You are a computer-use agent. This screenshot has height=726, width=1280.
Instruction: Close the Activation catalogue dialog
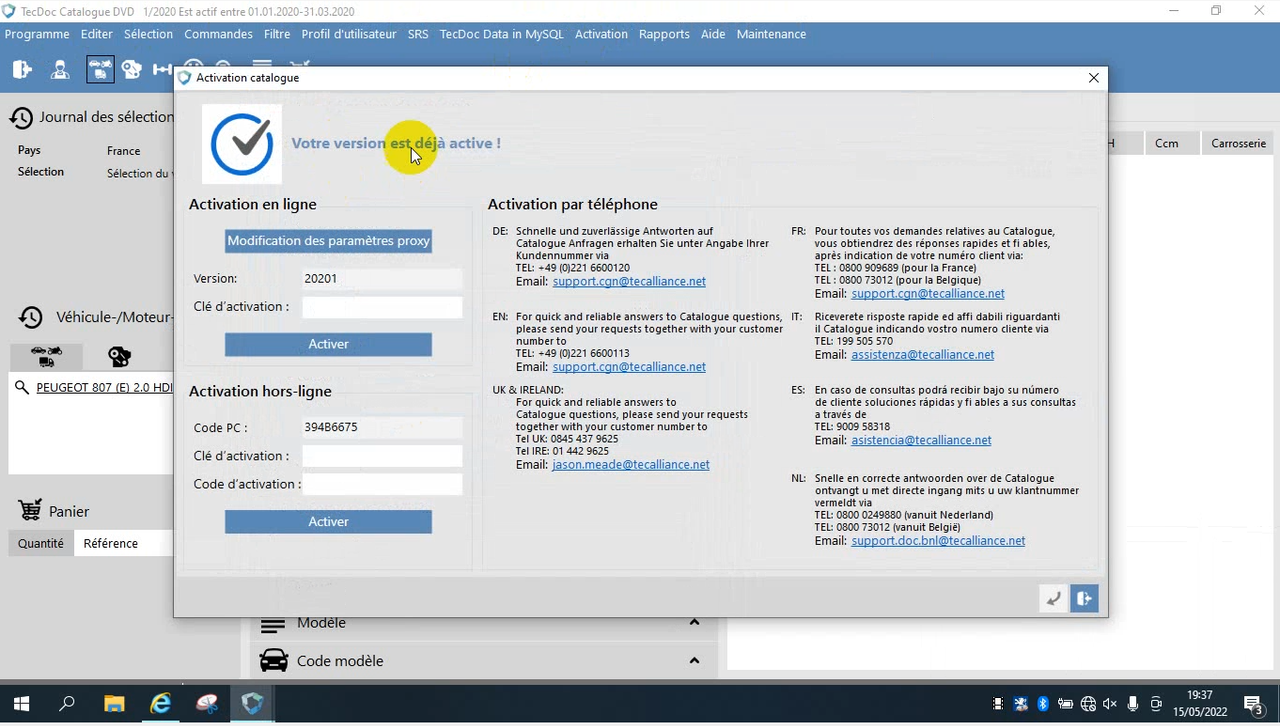1093,77
